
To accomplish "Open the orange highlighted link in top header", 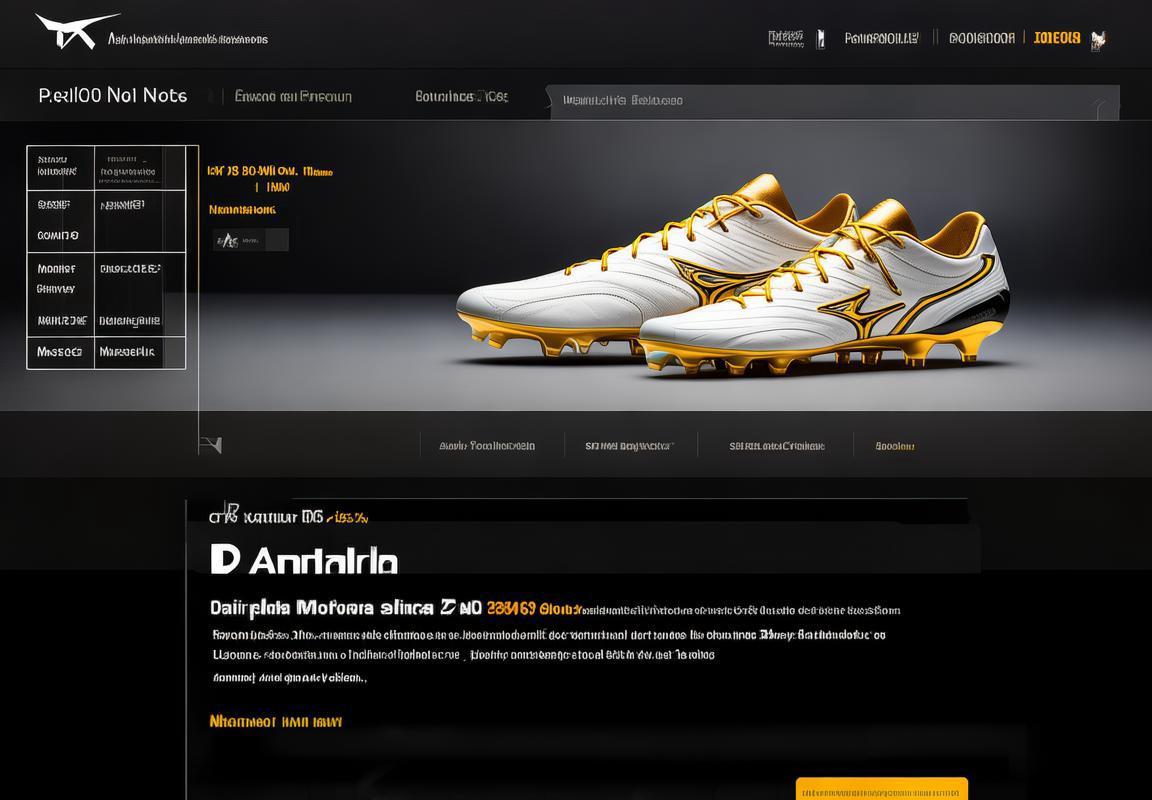I will point(1056,38).
